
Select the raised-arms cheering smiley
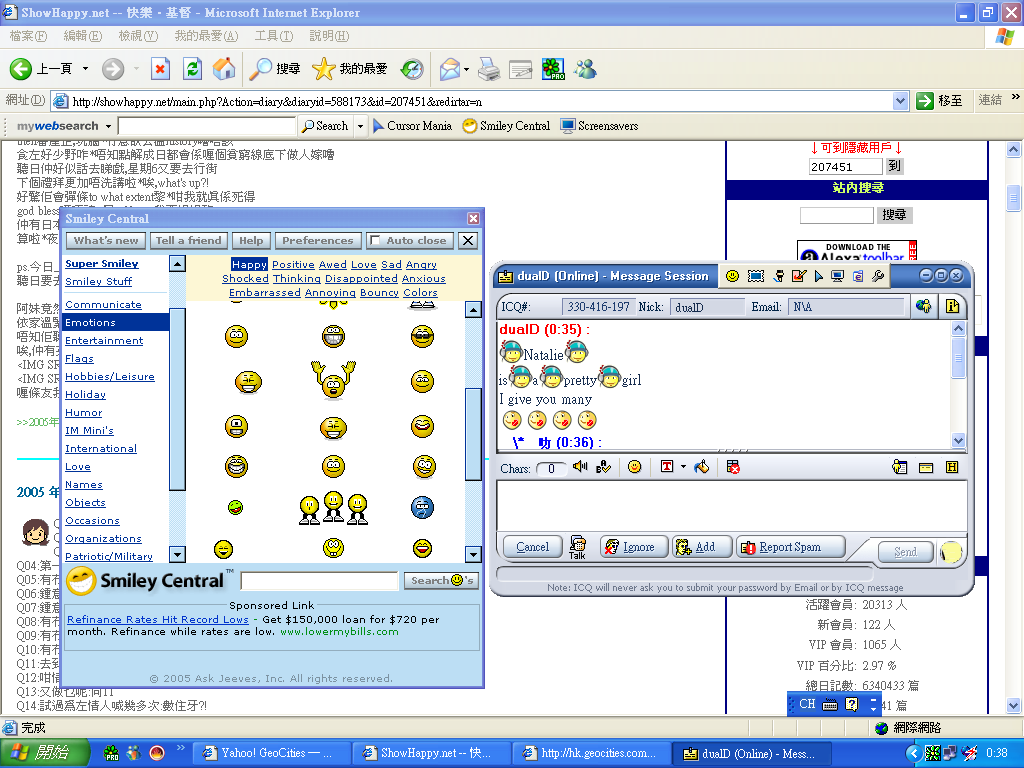334,380
